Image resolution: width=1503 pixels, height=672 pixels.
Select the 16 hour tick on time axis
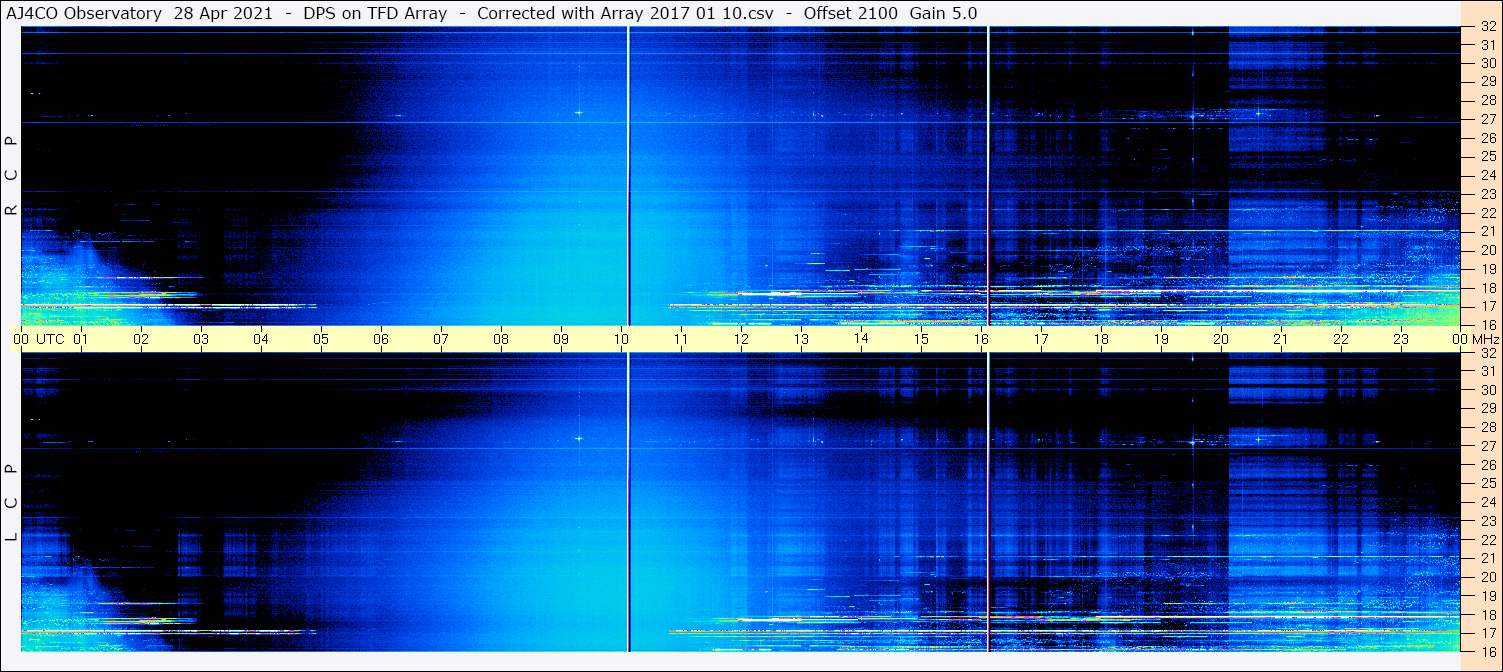click(980, 339)
